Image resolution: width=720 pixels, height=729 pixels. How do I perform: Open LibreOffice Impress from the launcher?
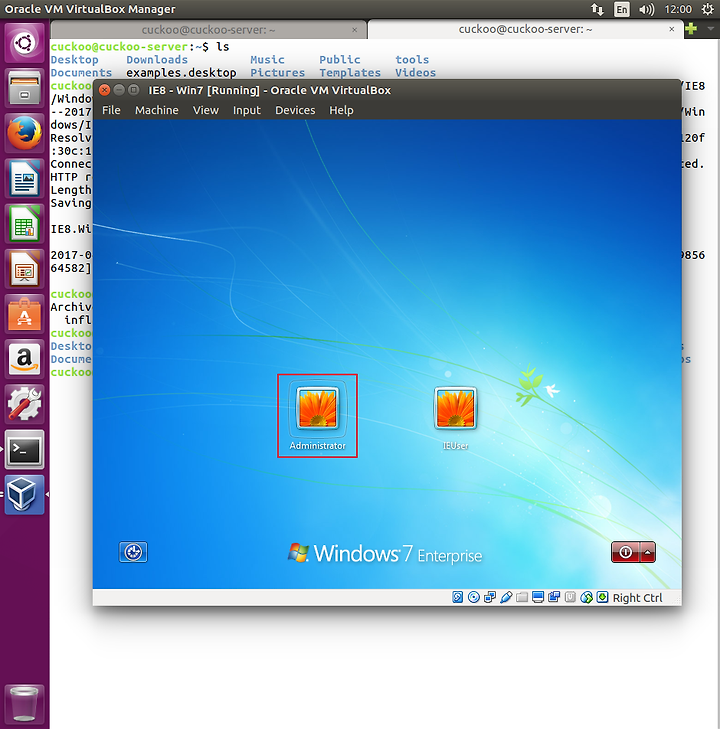24,269
